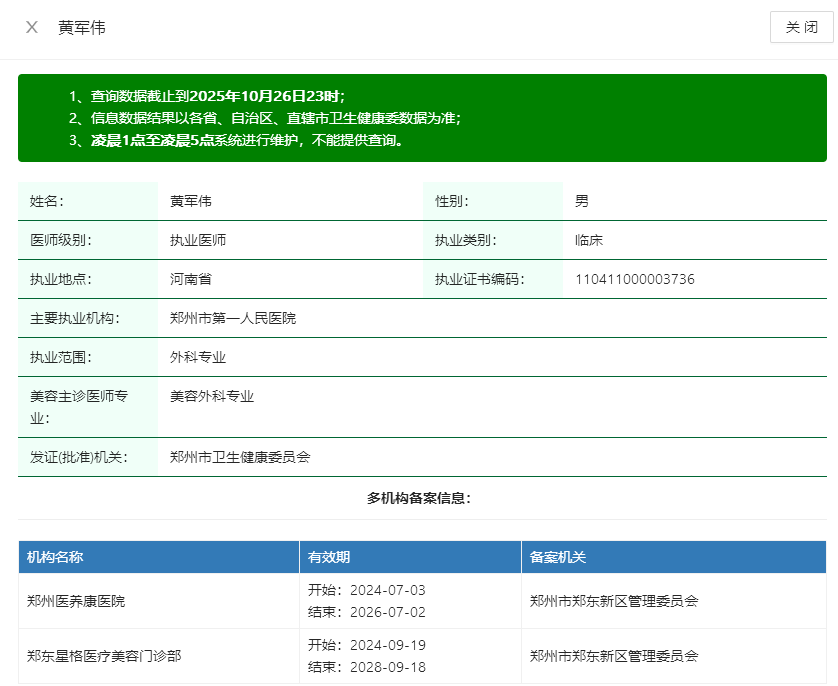This screenshot has width=838, height=686.
Task: Click the 执业医师 value in 医师级别 row
Action: pyautogui.click(x=198, y=240)
